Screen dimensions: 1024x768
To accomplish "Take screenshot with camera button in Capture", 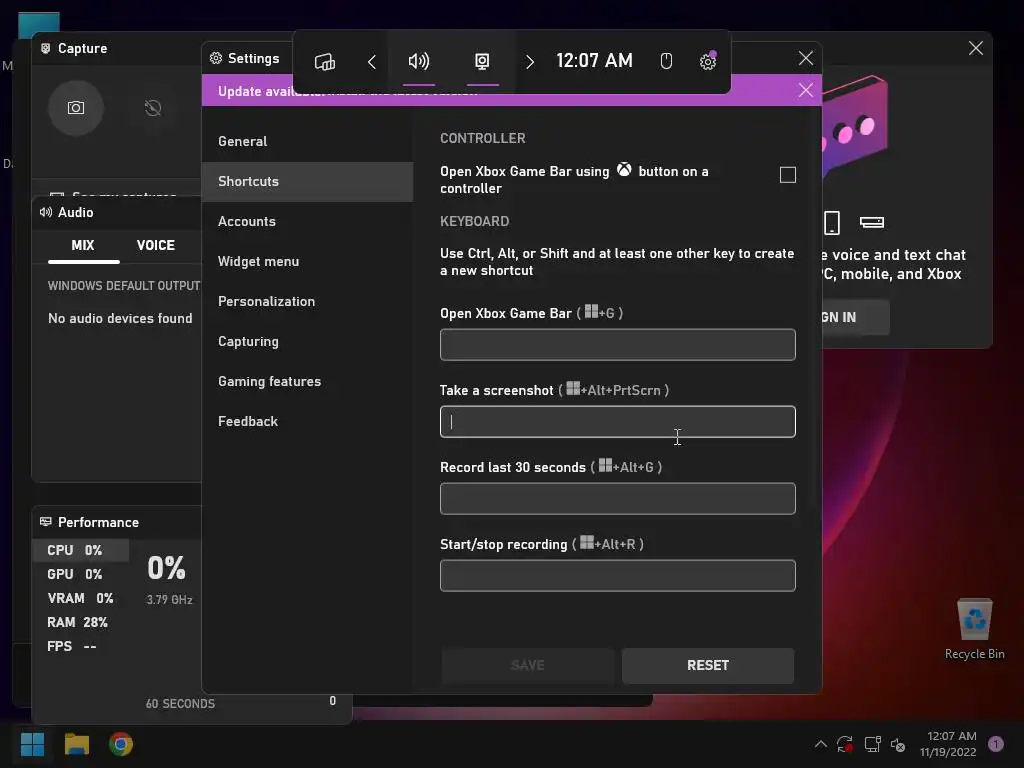I will click(x=76, y=108).
